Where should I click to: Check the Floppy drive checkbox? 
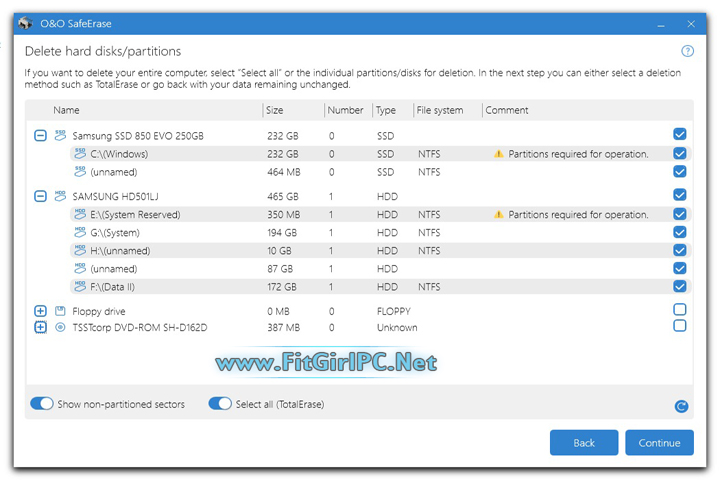[680, 310]
